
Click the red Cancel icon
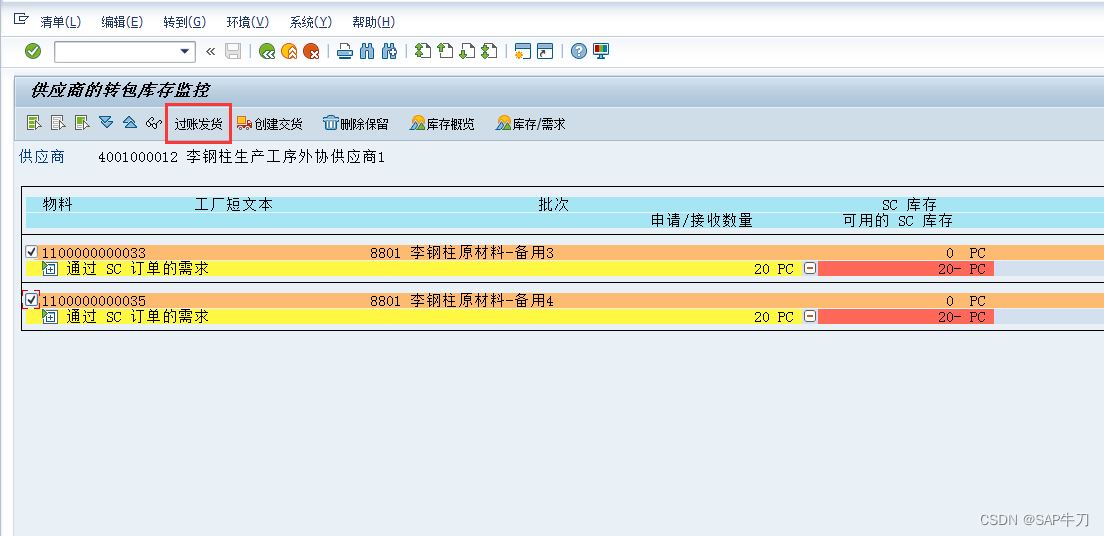(311, 51)
